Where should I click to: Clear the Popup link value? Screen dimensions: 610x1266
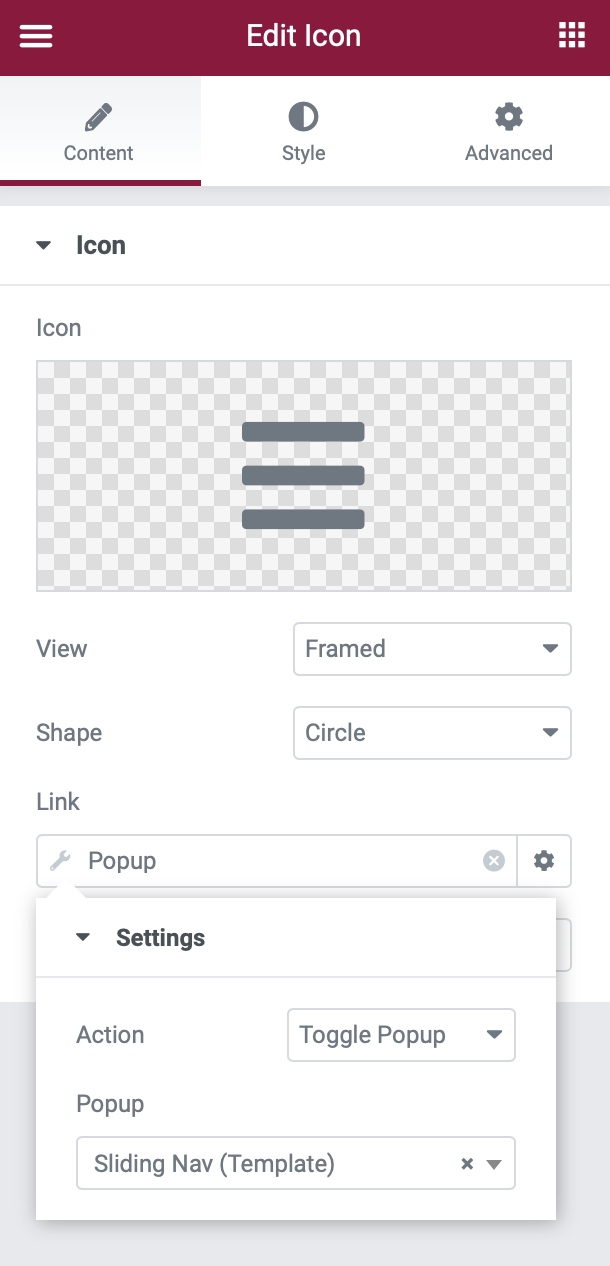(x=494, y=861)
